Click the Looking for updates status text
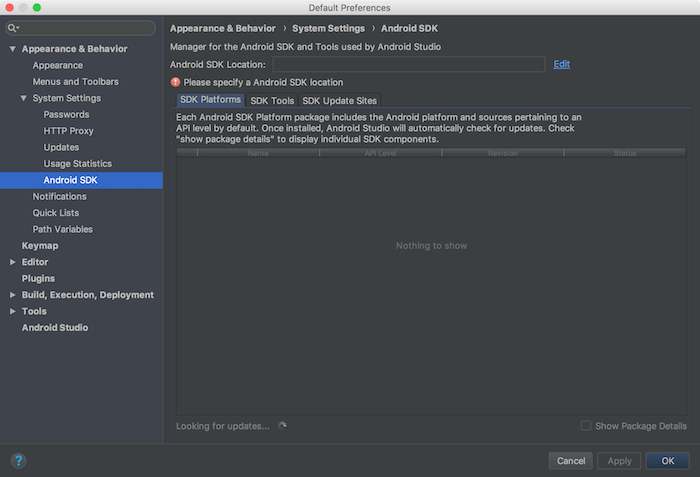Screen dimensions: 700x477 223,426
